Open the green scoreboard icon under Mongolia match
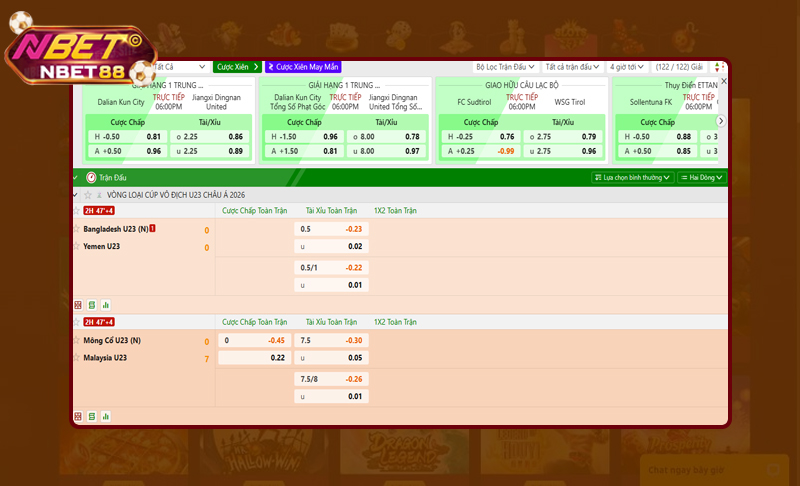The height and width of the screenshot is (486, 800). click(x=92, y=416)
